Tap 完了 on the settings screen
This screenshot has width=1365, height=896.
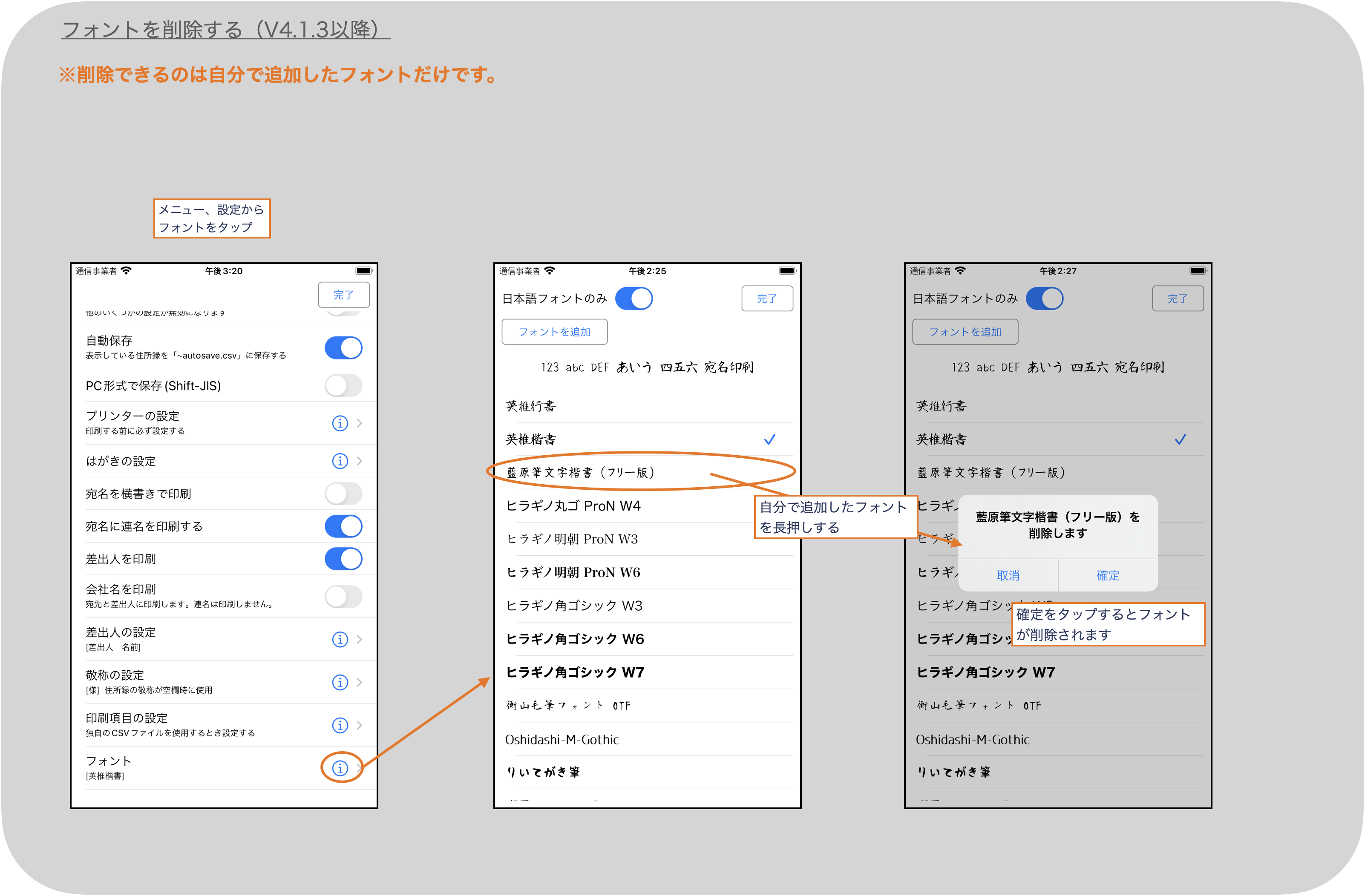(343, 295)
